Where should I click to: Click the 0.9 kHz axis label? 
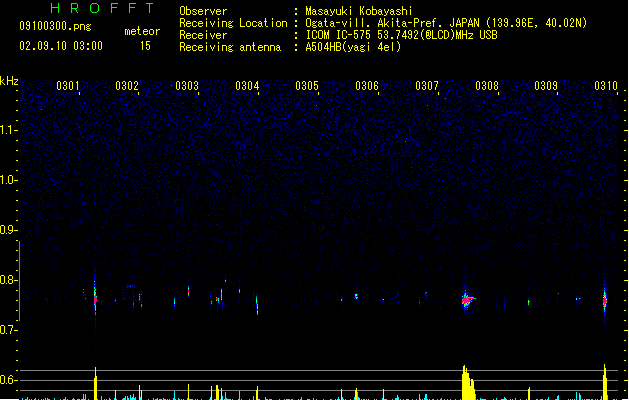coord(8,230)
